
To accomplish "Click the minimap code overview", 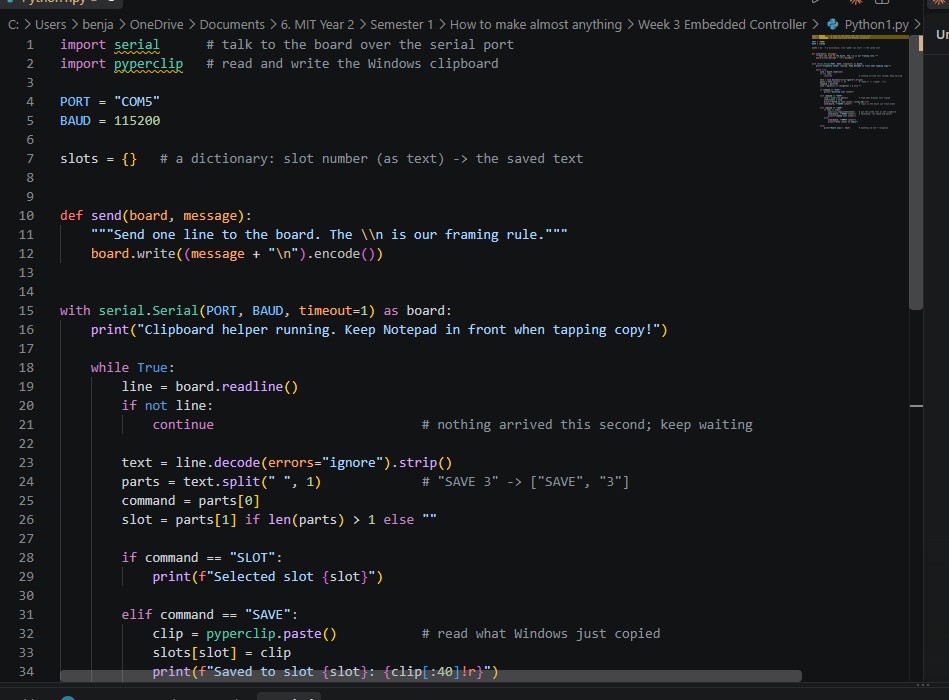I will (858, 83).
